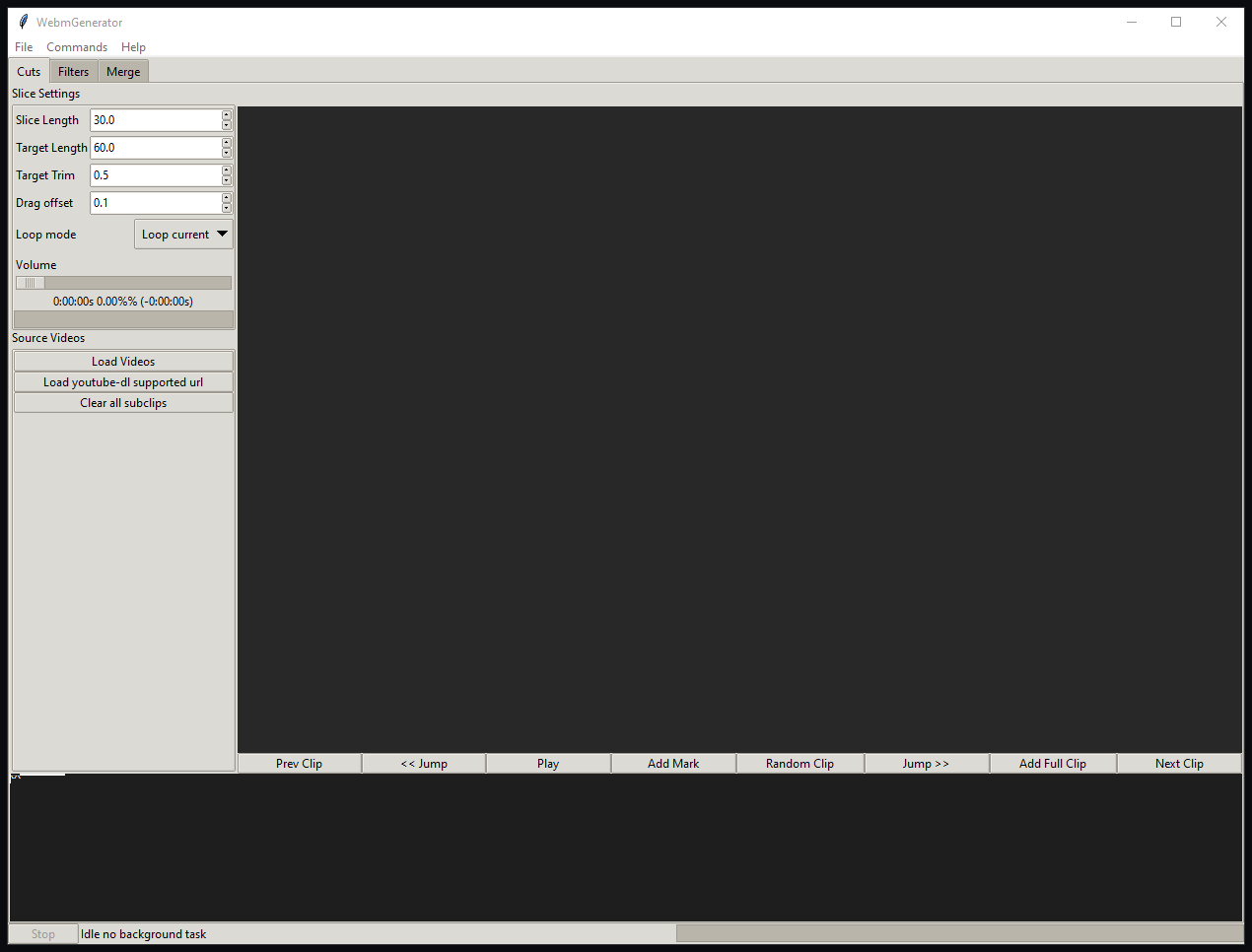Screen dimensions: 1252x952
Task: Click the 'Idle no background task' status text
Action: click(144, 934)
